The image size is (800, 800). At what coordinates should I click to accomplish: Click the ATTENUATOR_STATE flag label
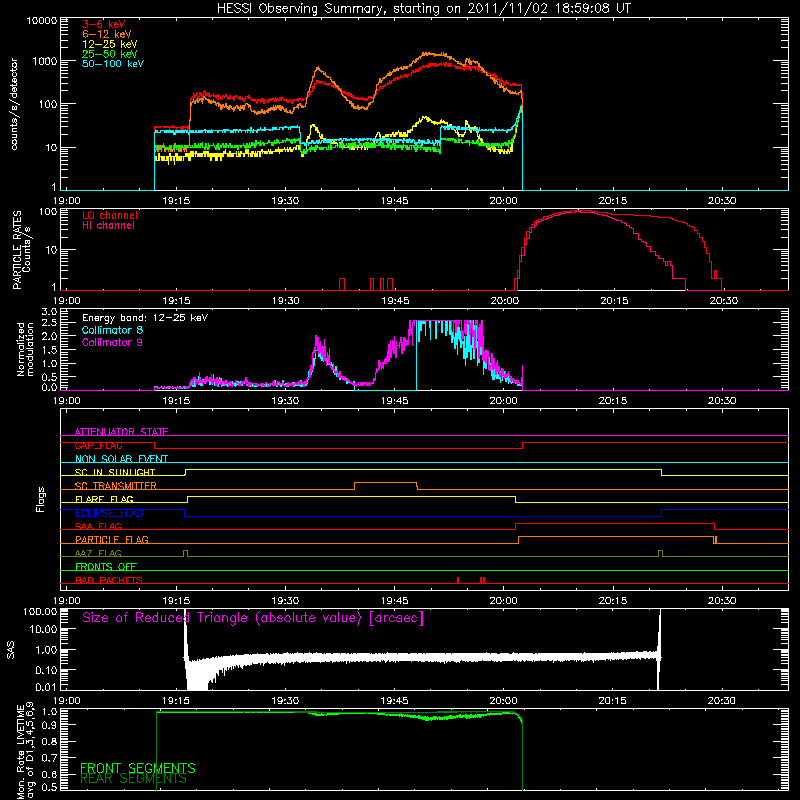(121, 432)
